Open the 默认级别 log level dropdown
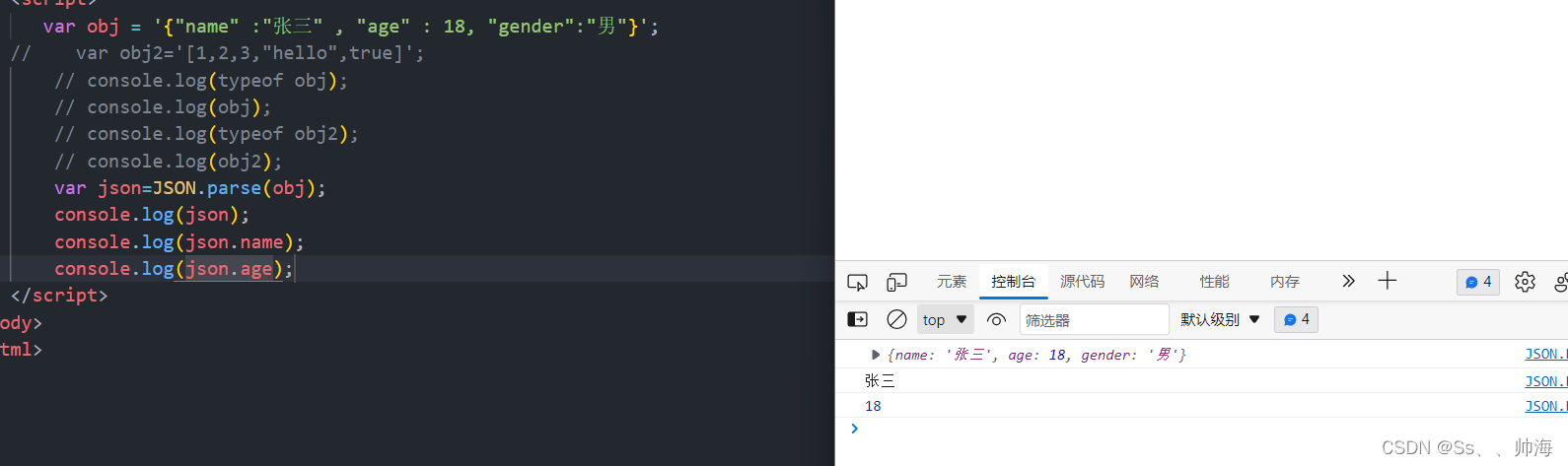Viewport: 1568px width, 466px height. 1221,319
